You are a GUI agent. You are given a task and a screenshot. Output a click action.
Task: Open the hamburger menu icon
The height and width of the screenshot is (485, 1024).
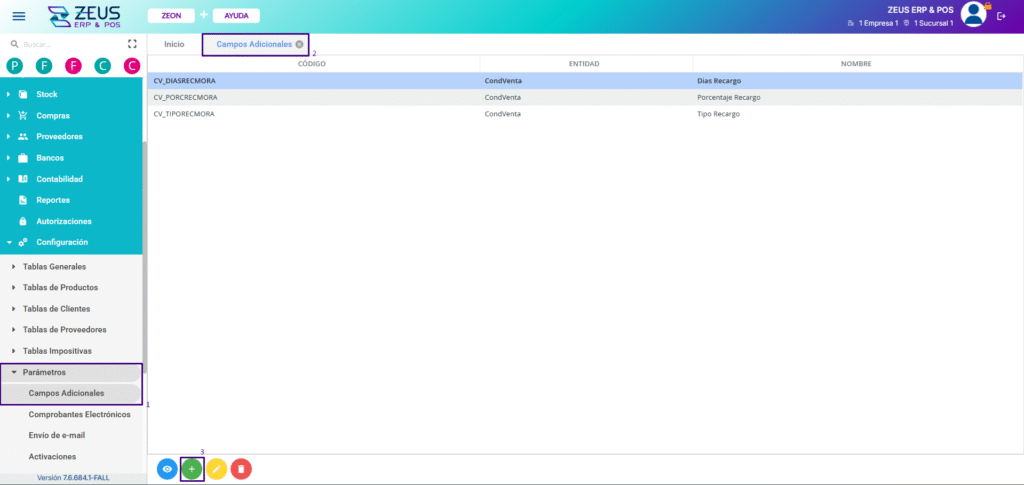tap(19, 16)
